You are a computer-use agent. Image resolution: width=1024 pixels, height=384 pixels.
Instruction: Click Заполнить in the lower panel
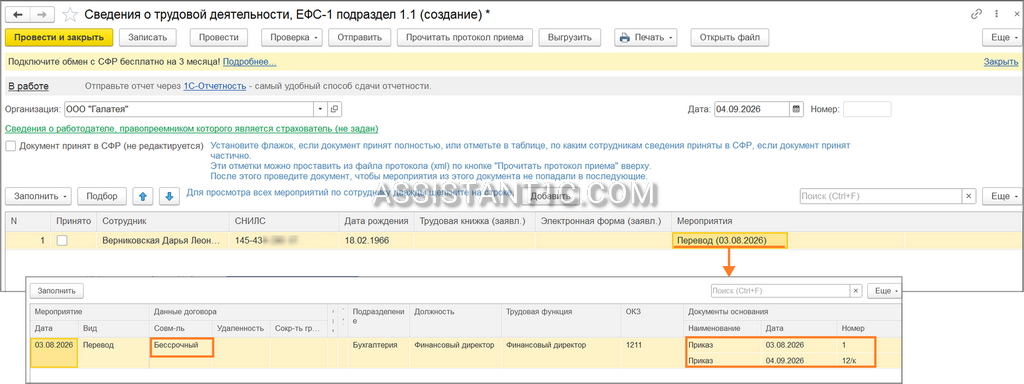[56, 291]
